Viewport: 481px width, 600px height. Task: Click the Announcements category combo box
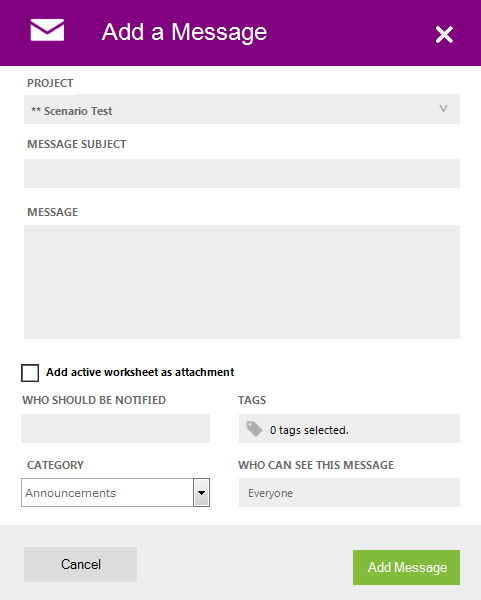pyautogui.click(x=115, y=492)
